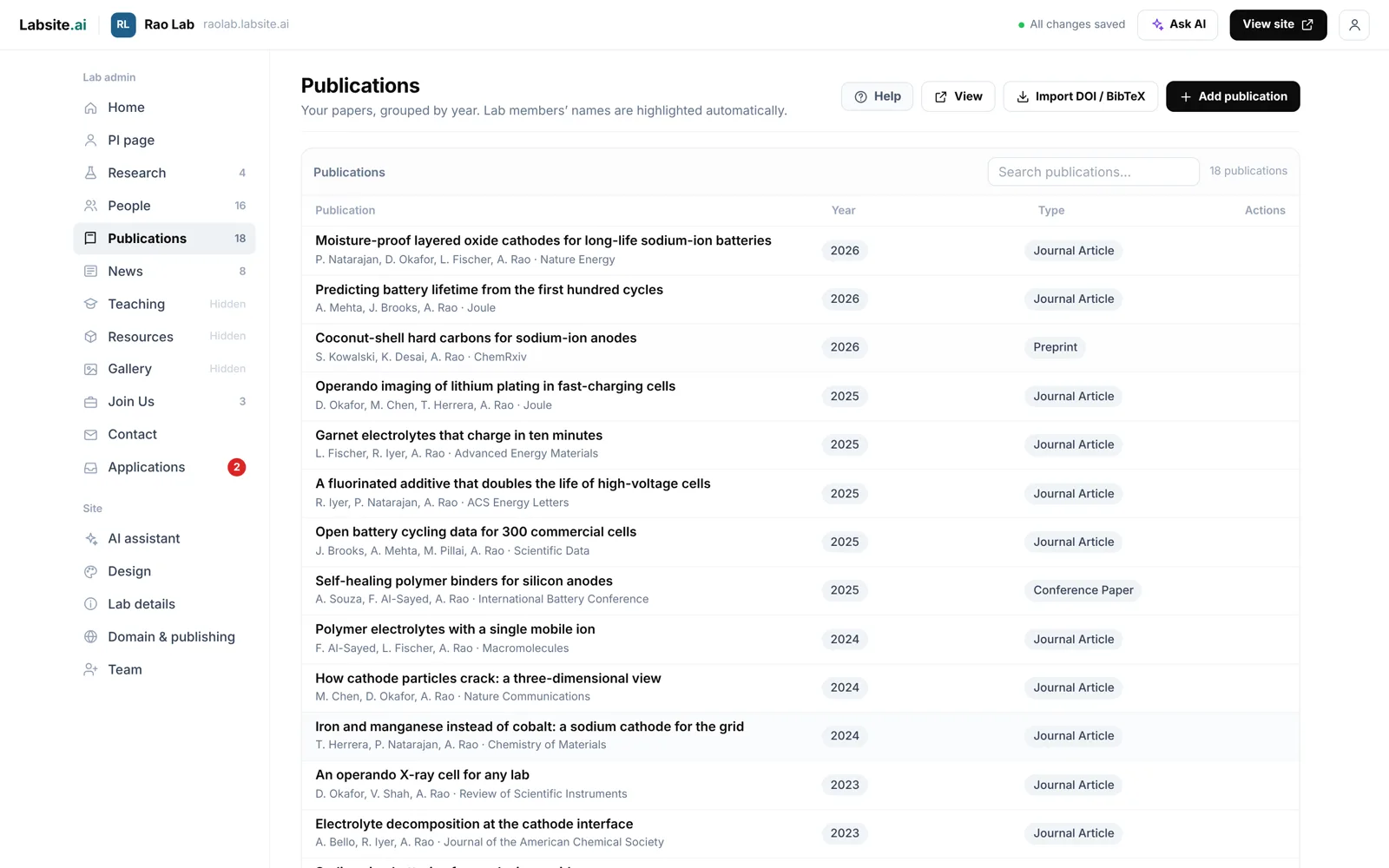Click Conference Paper type tag
This screenshot has height=868, width=1389.
coord(1083,590)
